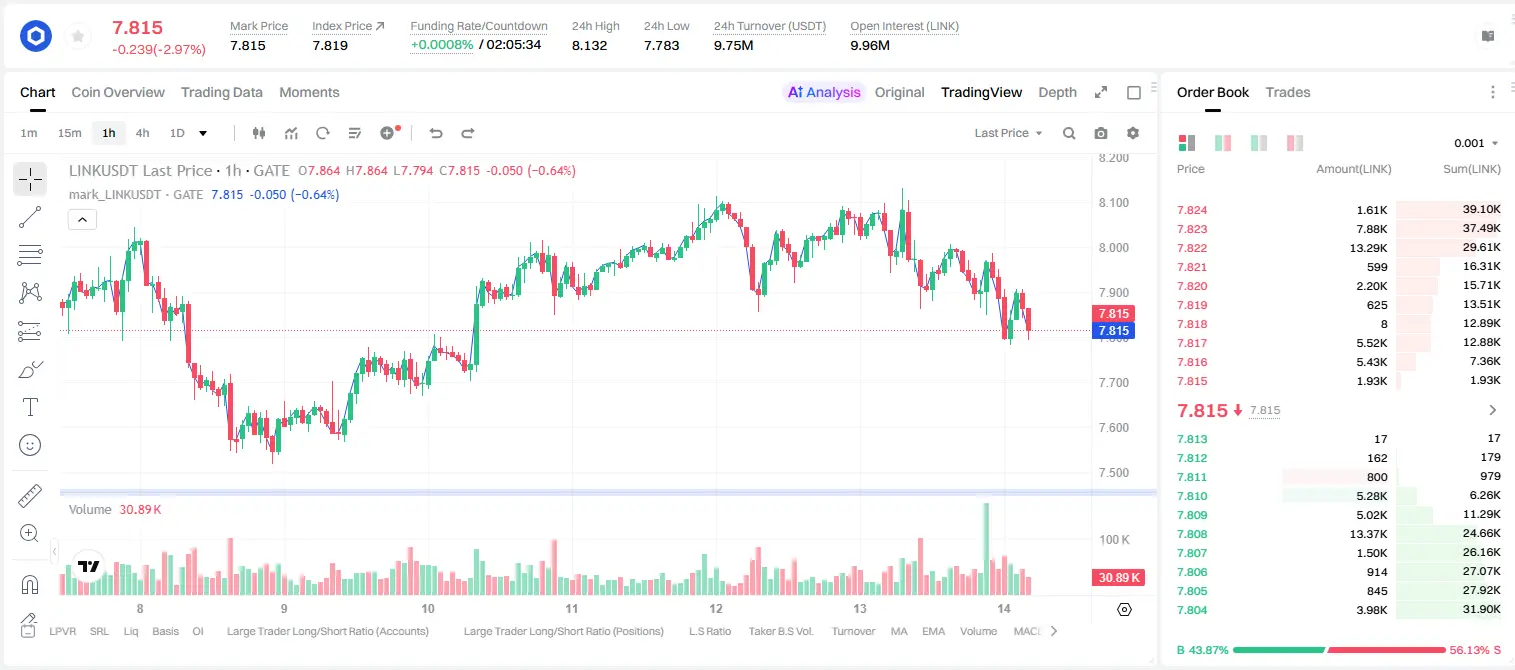Image resolution: width=1515 pixels, height=670 pixels.
Task: Click the undo arrow in chart toolbar
Action: coord(436,133)
